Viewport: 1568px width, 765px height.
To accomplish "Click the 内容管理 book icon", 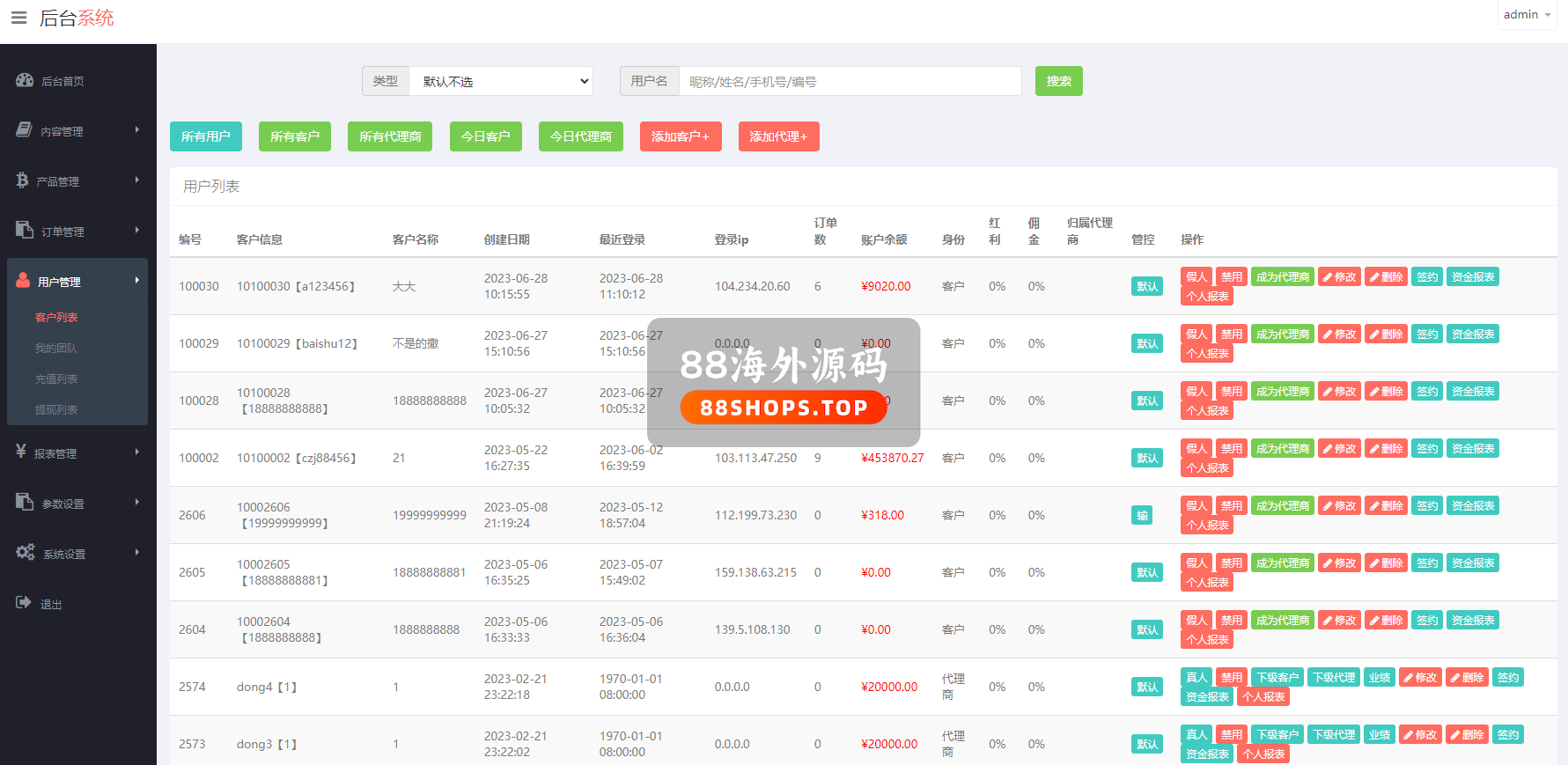I will 24,129.
